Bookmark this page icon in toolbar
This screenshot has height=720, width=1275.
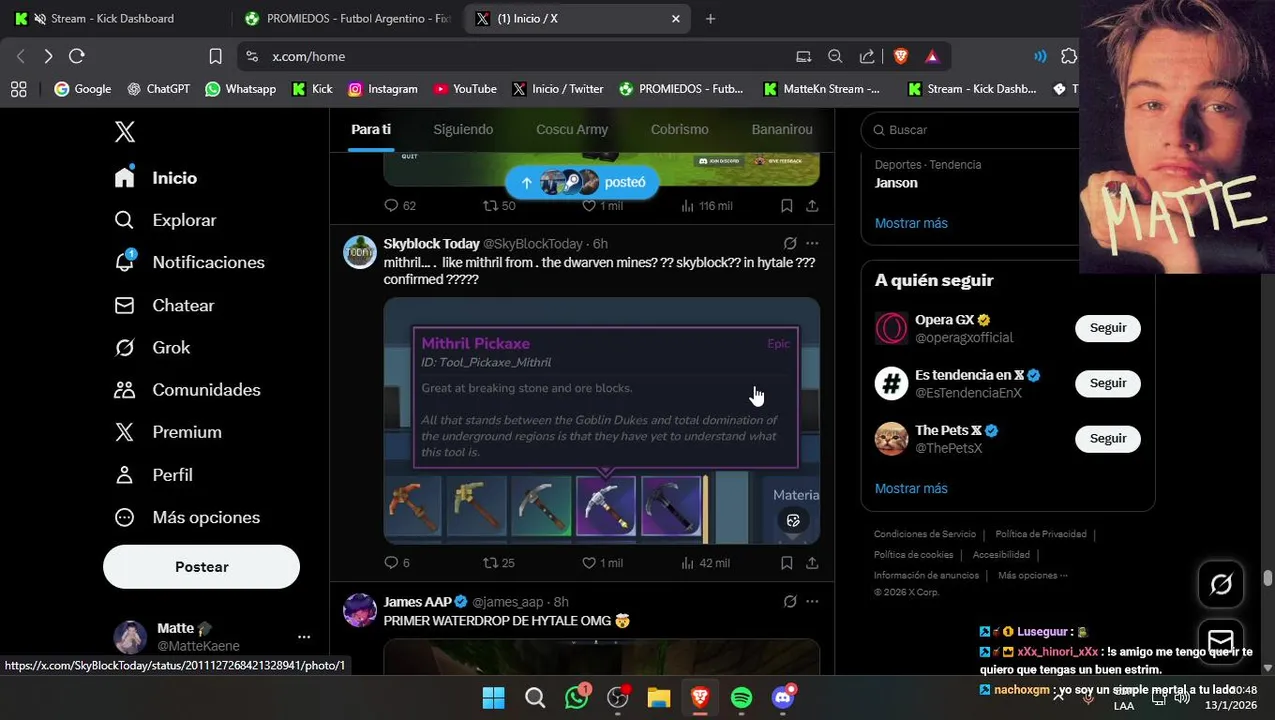tap(215, 56)
